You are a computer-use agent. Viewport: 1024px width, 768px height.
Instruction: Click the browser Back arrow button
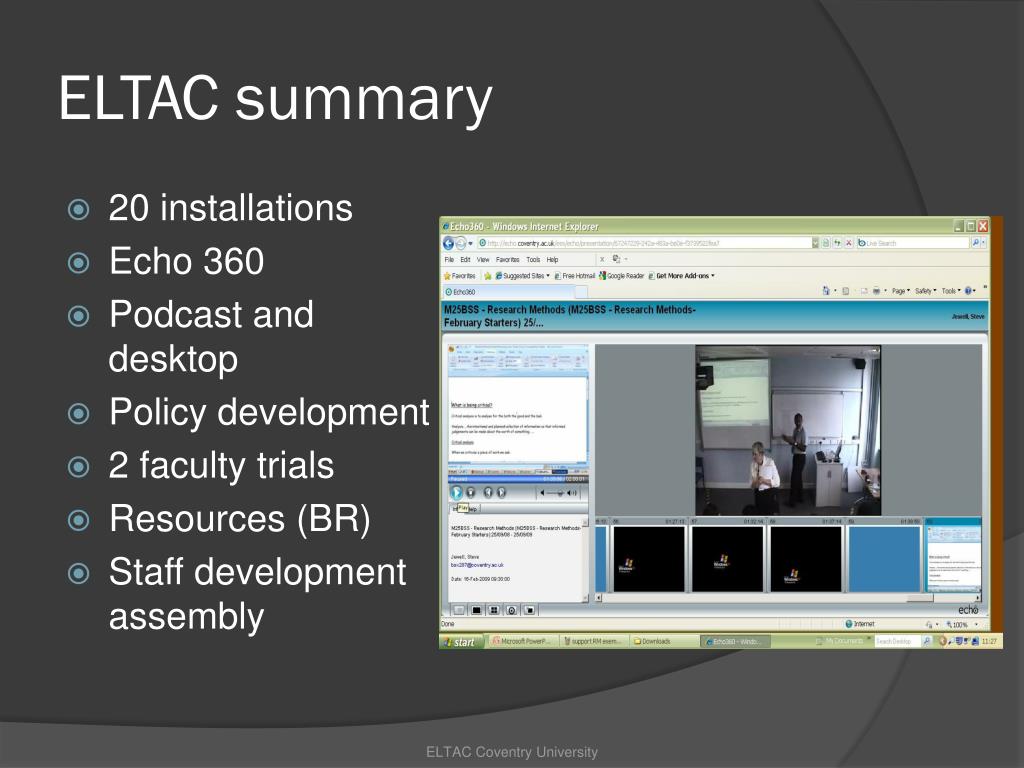[x=448, y=243]
